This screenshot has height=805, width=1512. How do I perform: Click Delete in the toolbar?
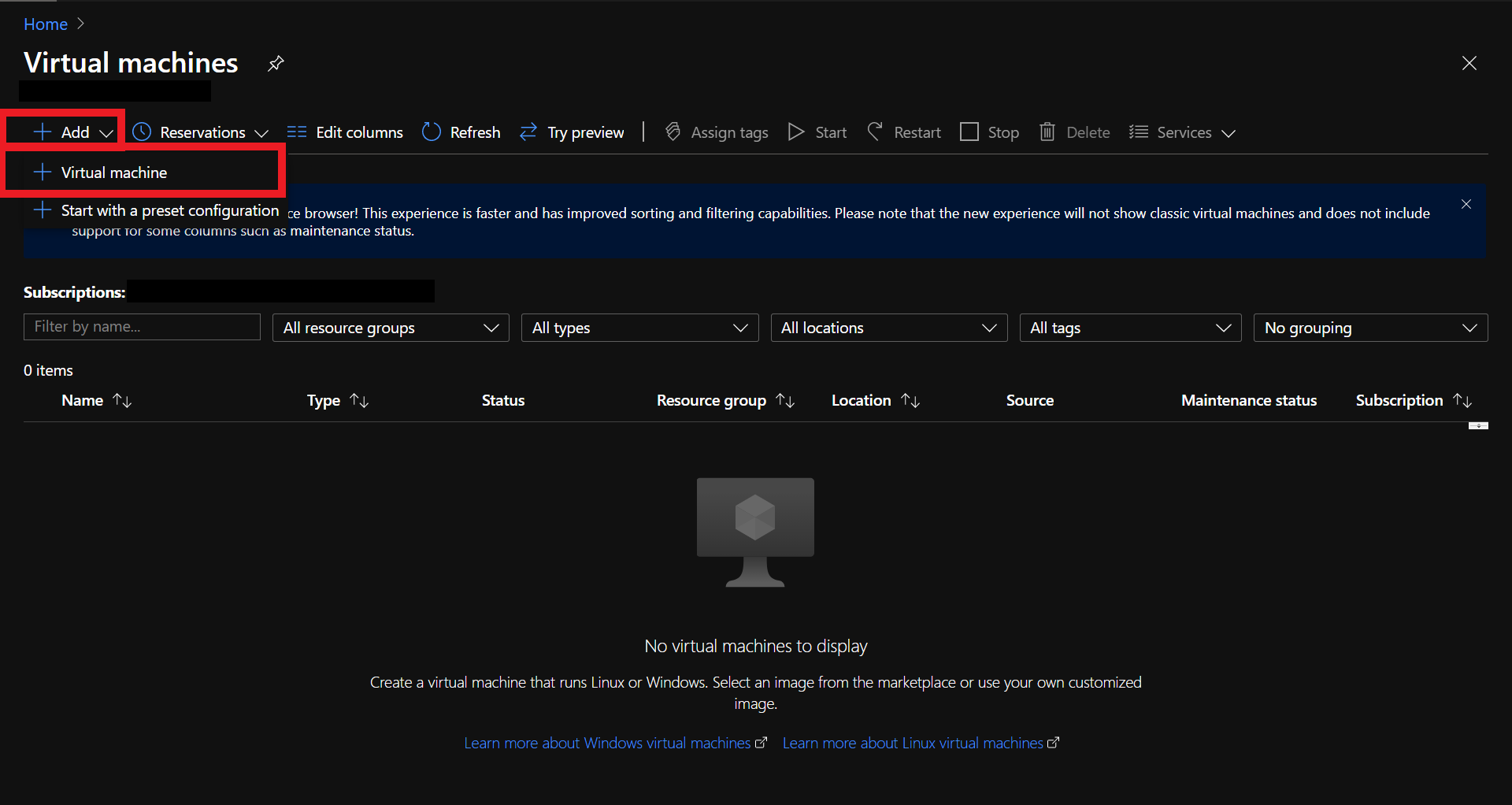tap(1075, 132)
